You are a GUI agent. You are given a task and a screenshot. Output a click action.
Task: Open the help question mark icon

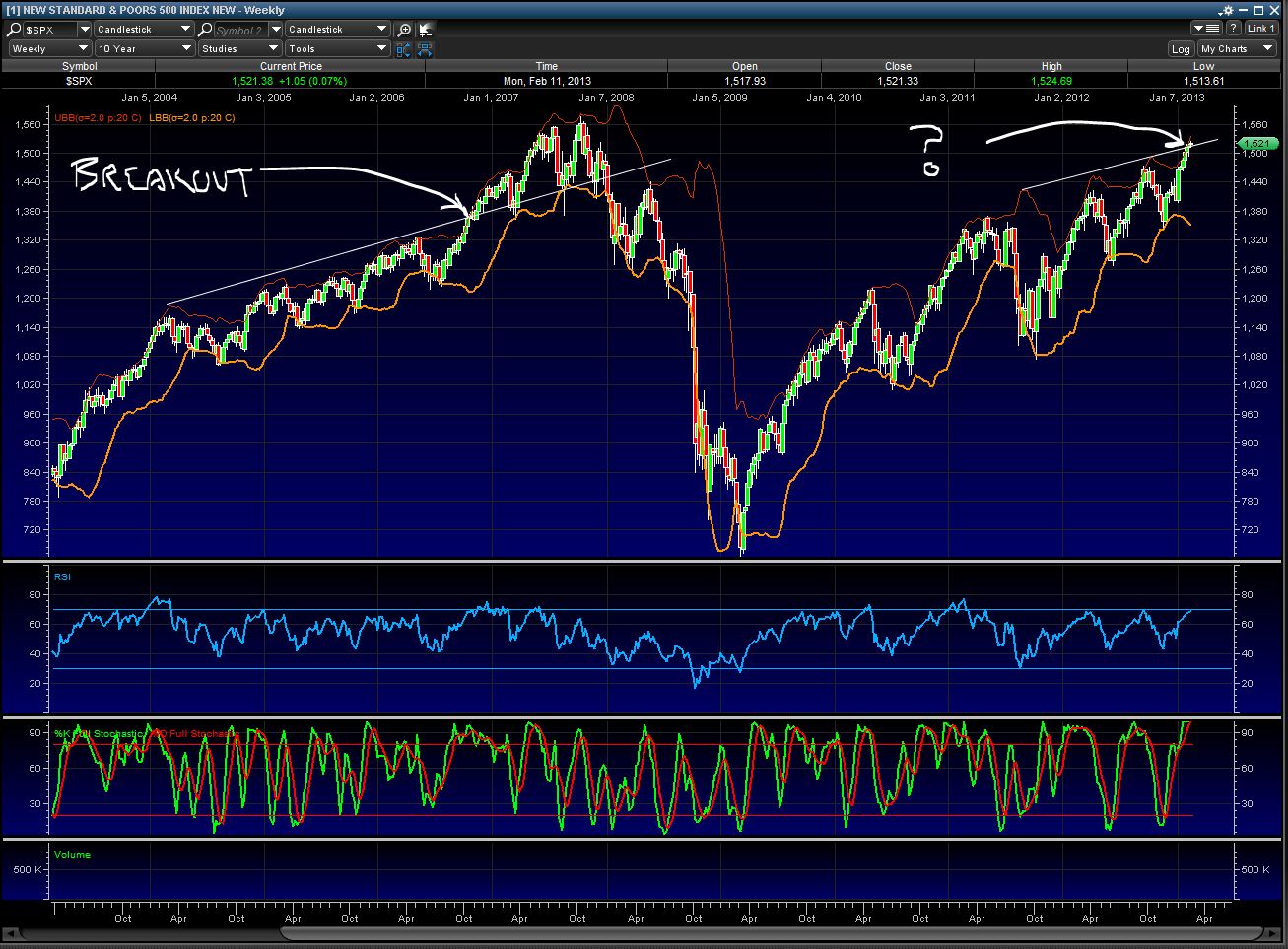pyautogui.click(x=1233, y=29)
